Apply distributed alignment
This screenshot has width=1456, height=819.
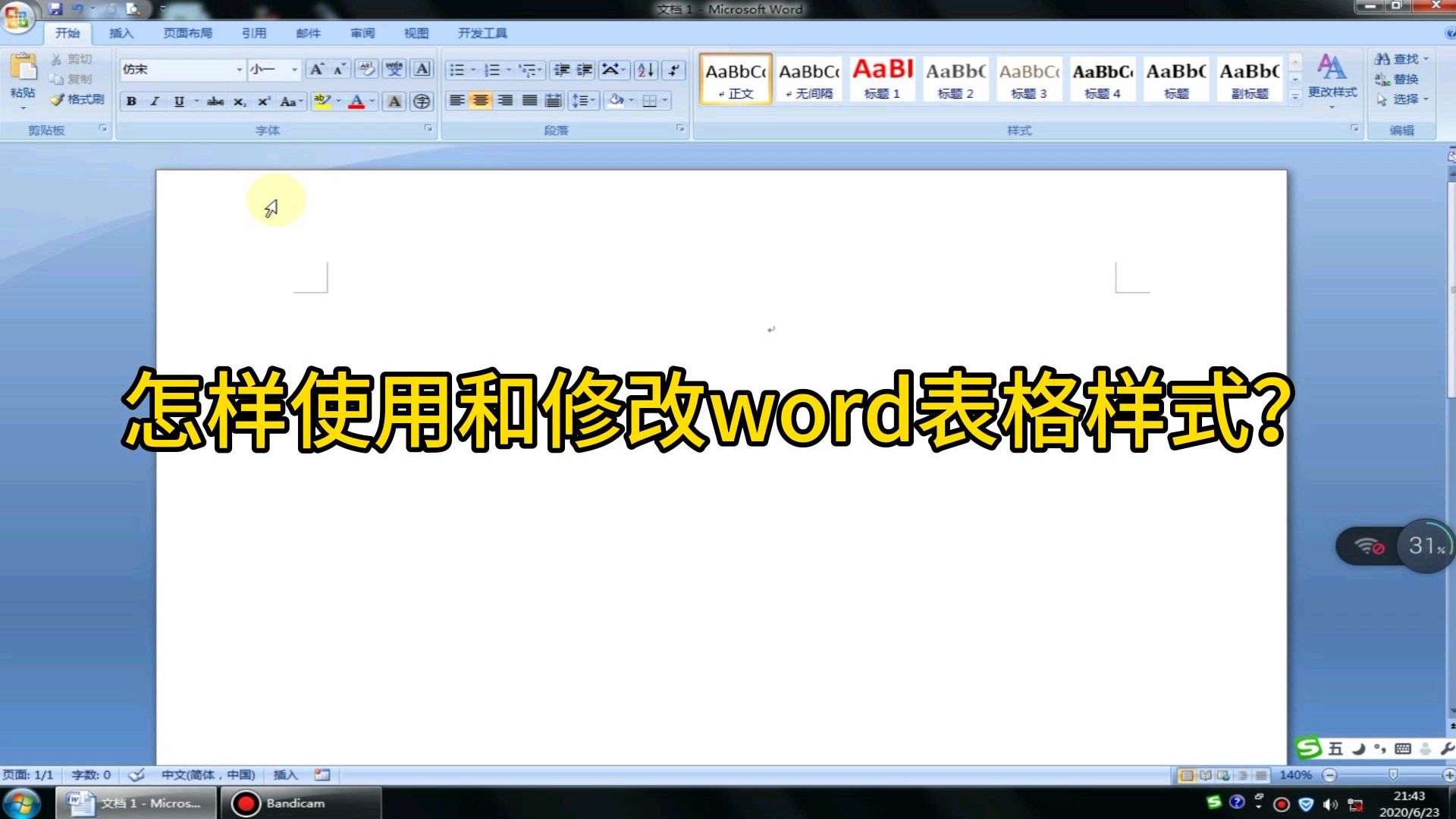coord(554,100)
